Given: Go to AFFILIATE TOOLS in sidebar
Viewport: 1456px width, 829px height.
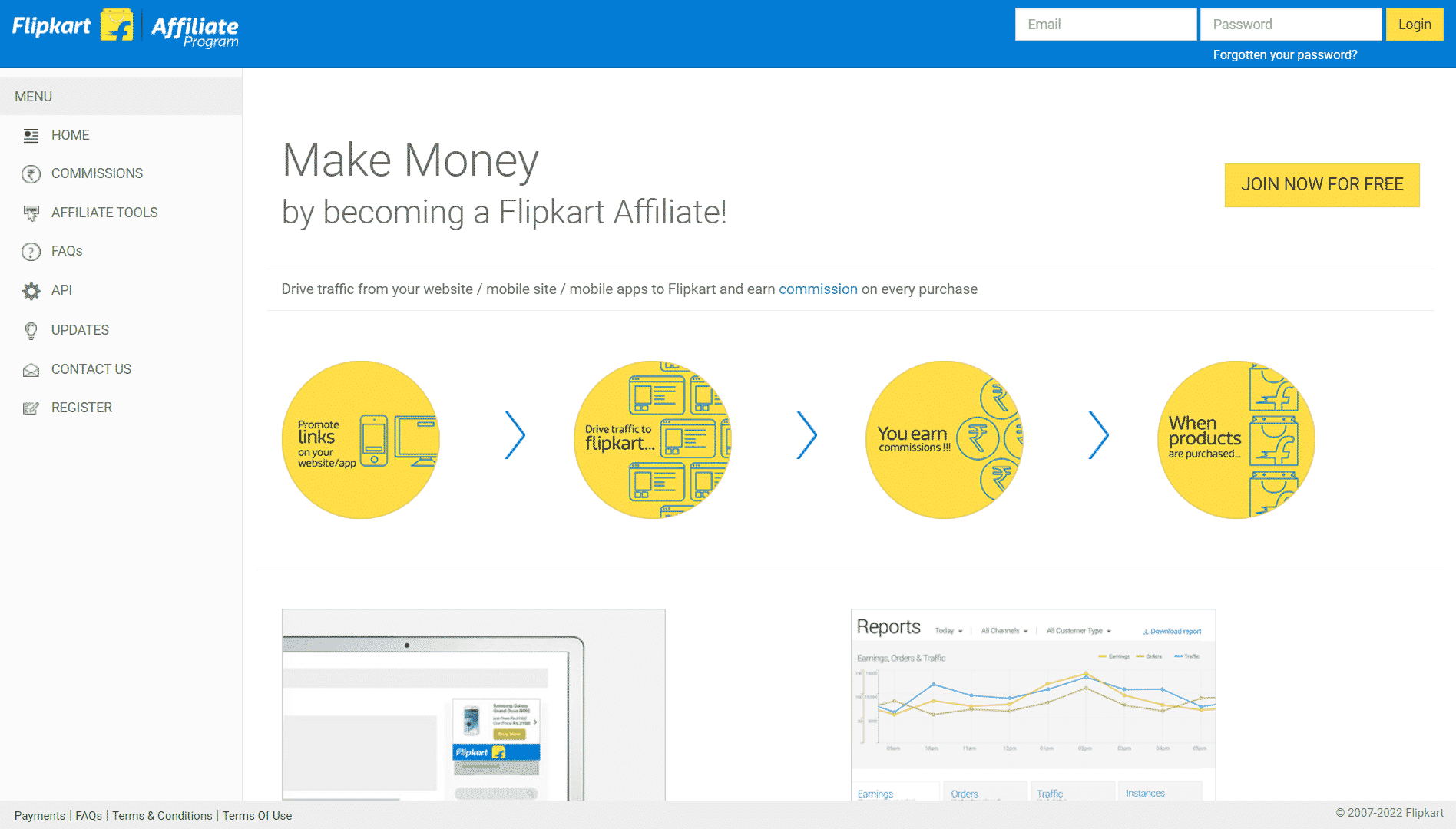Looking at the screenshot, I should click(x=104, y=213).
